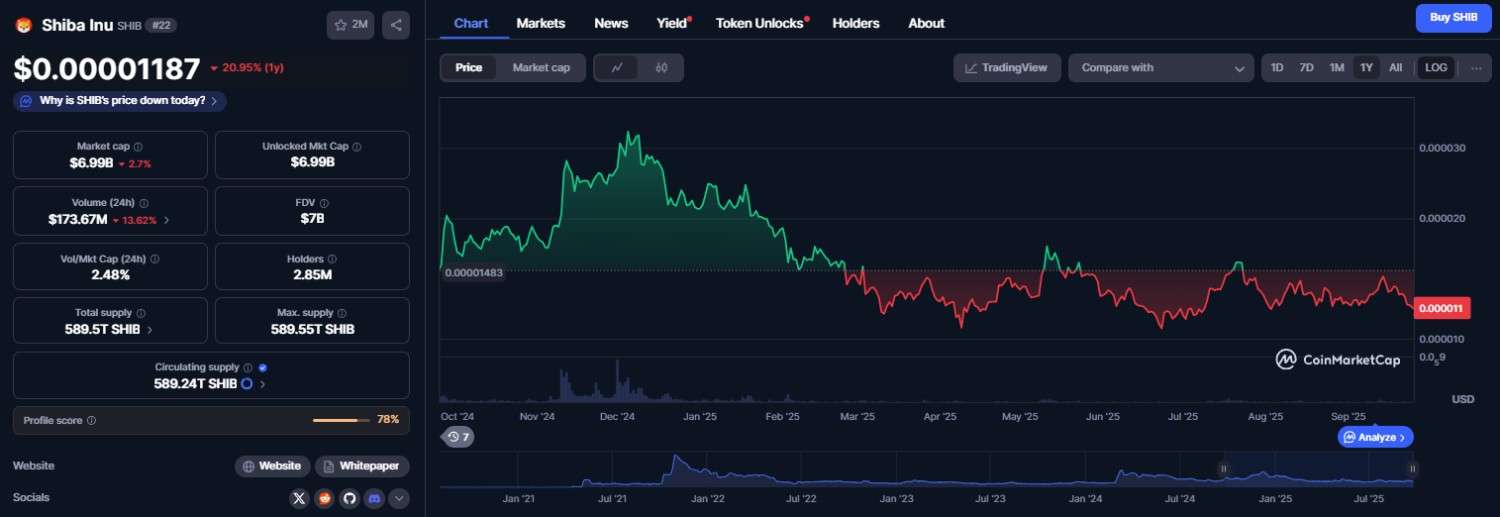The image size is (1500, 517).
Task: Click the $0.00001187 price text
Action: coord(107,68)
